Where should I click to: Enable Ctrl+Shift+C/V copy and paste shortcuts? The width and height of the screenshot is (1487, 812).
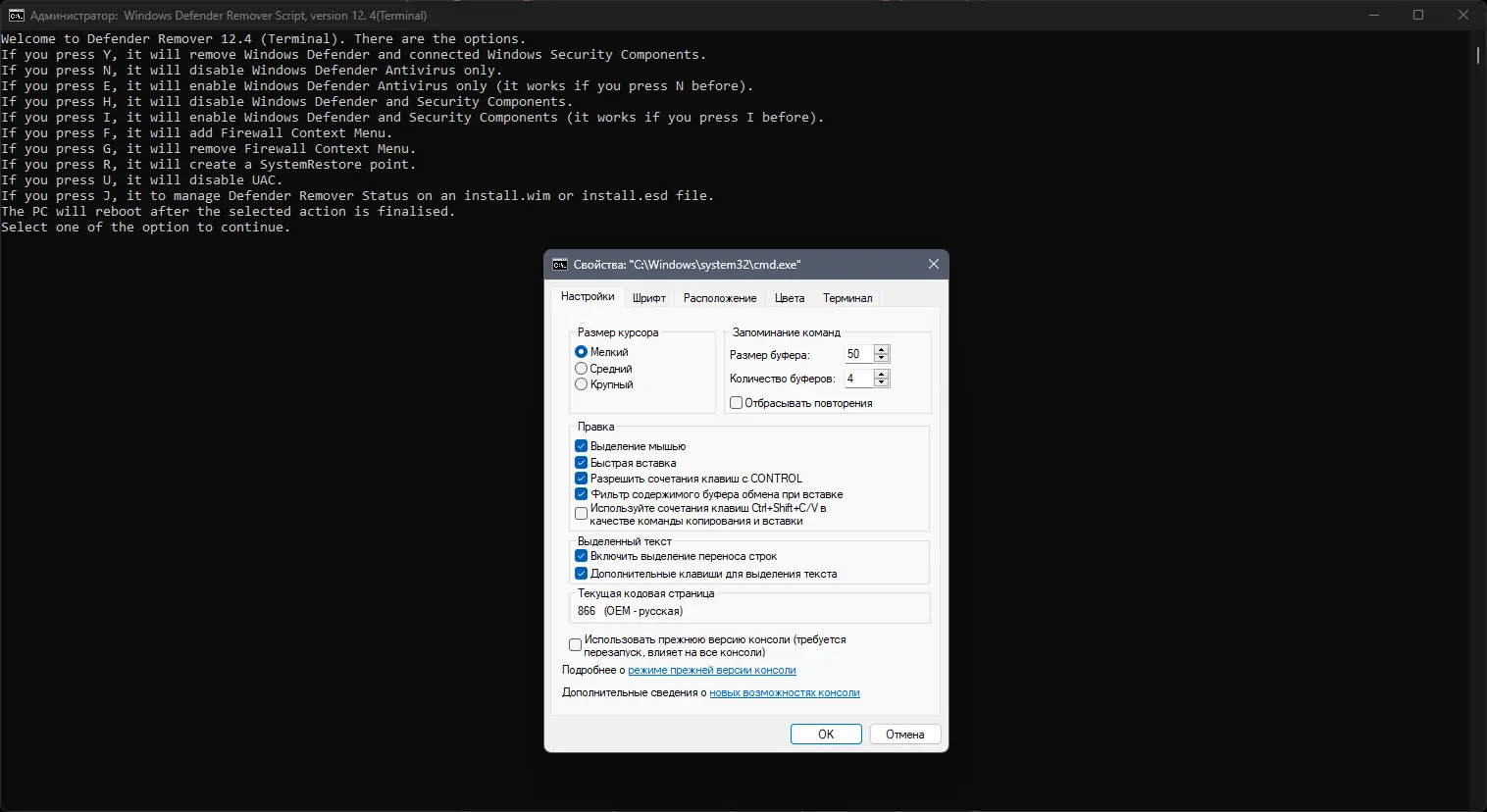point(701,514)
